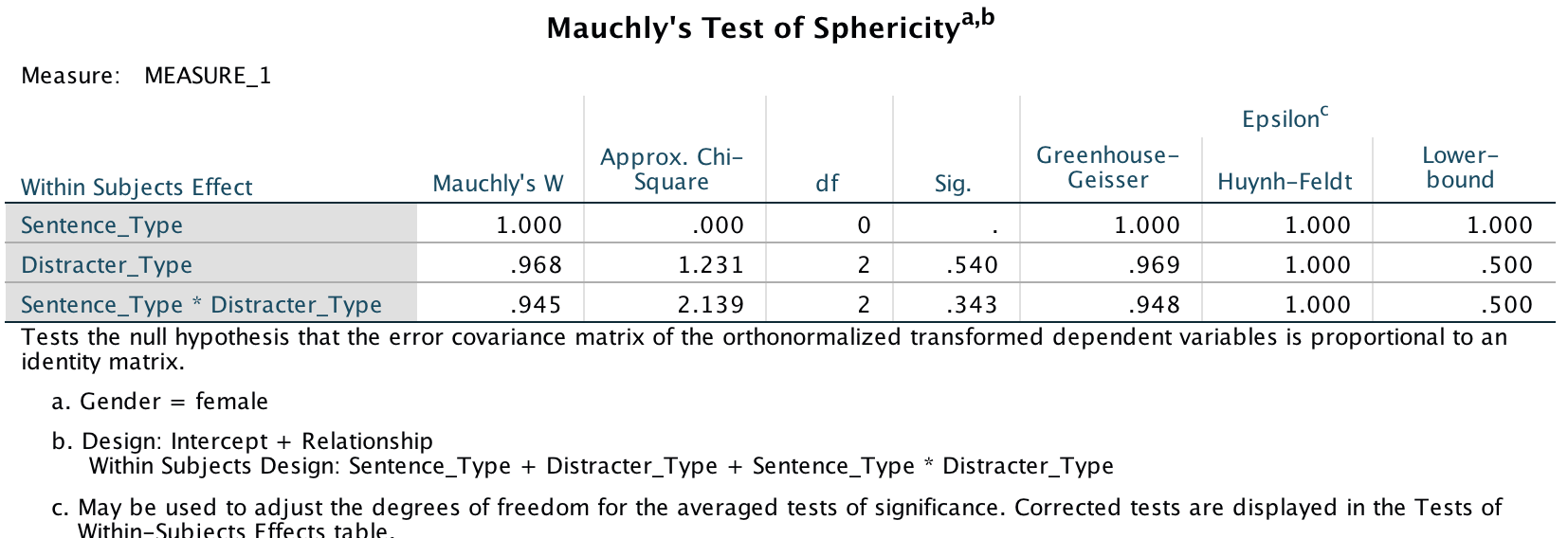This screenshot has height=538, width=1568.
Task: Click the Mauchly's W column header
Action: (x=498, y=184)
